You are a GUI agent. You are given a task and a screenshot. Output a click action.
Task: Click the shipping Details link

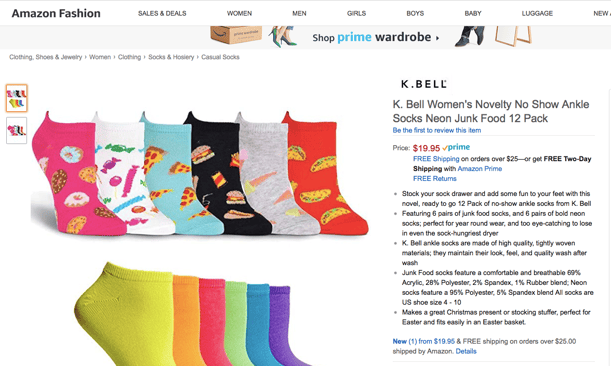[x=466, y=351]
